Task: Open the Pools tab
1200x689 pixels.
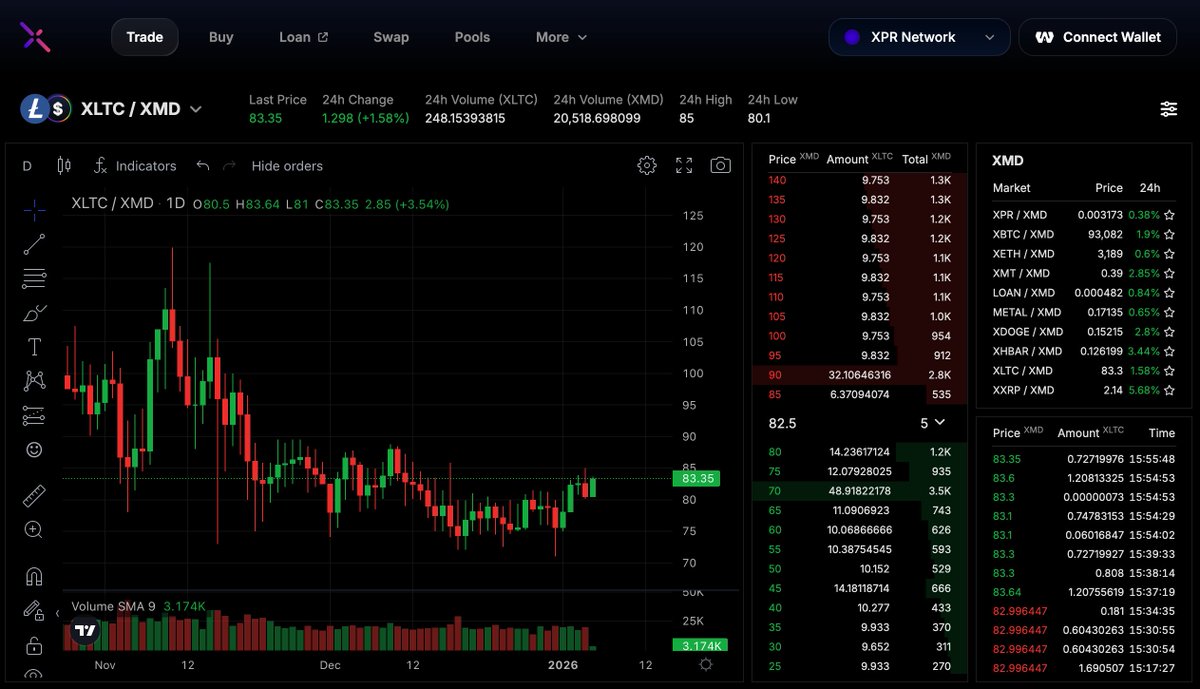Action: [472, 37]
